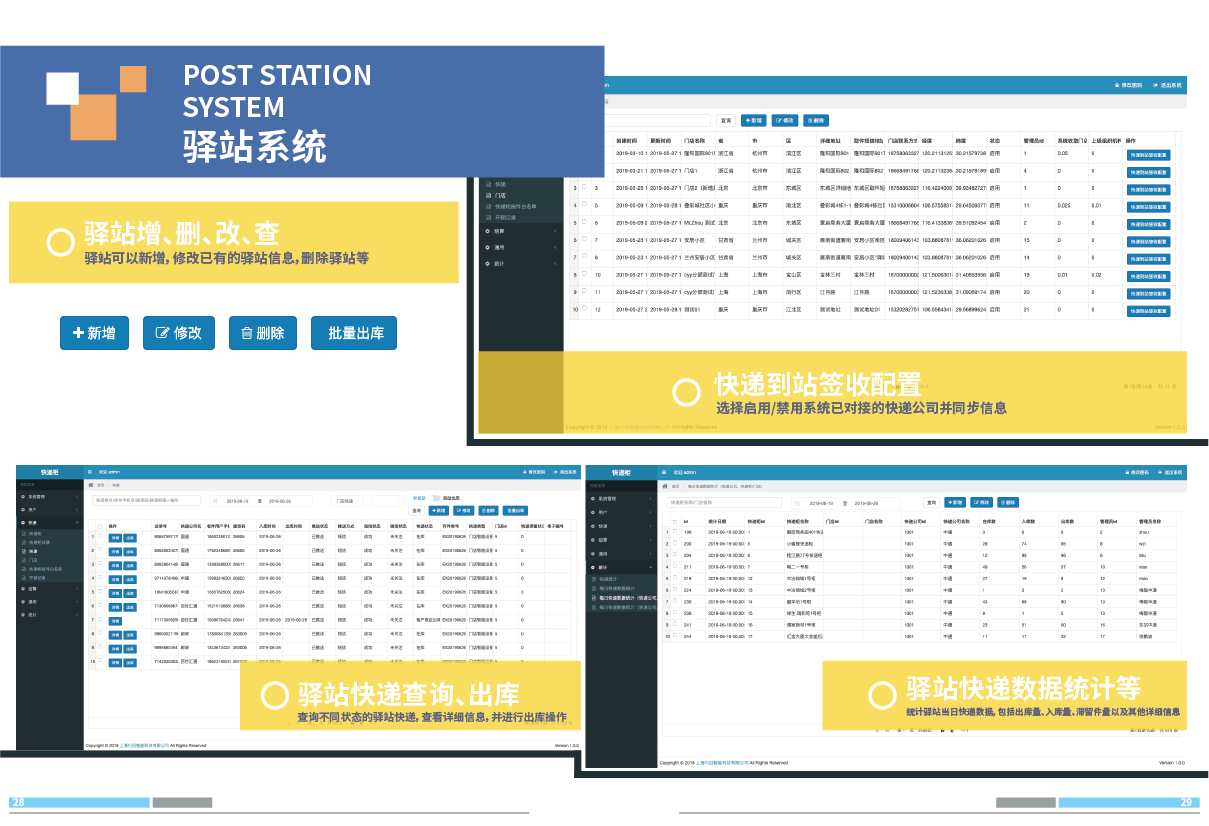Viewport: 1209px width, 826px height.
Task: Click the large 修改 button below the 驿站增、删、改、查 banner
Action: coord(179,333)
